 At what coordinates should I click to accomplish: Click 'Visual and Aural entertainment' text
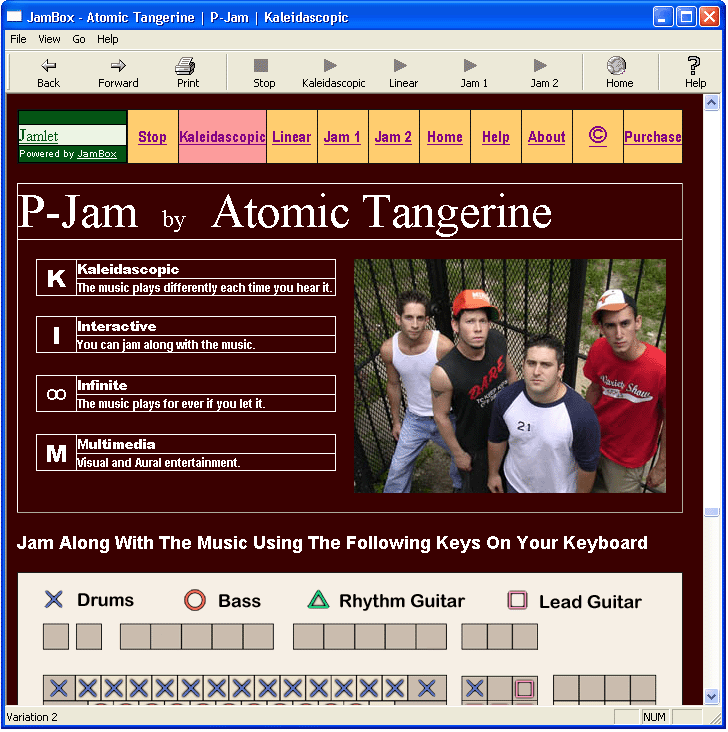pos(158,463)
